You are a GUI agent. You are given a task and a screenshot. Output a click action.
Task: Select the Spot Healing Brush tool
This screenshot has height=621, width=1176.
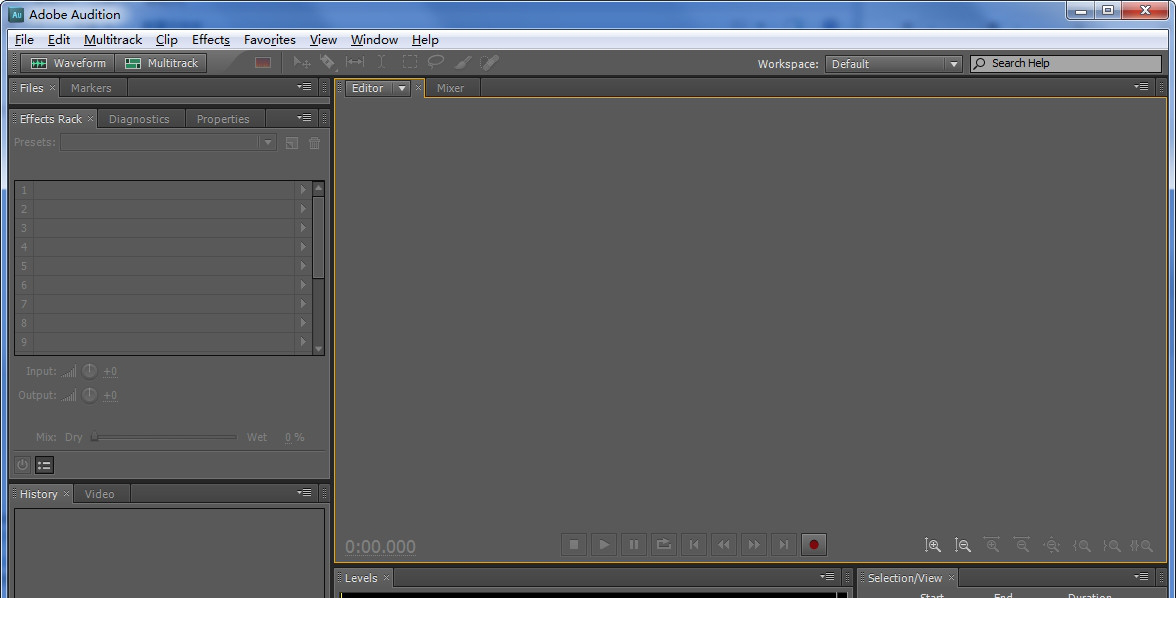[489, 62]
